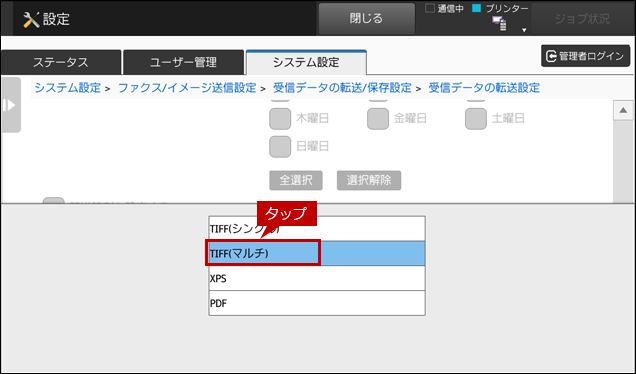Click the wrench settings icon

point(31,19)
